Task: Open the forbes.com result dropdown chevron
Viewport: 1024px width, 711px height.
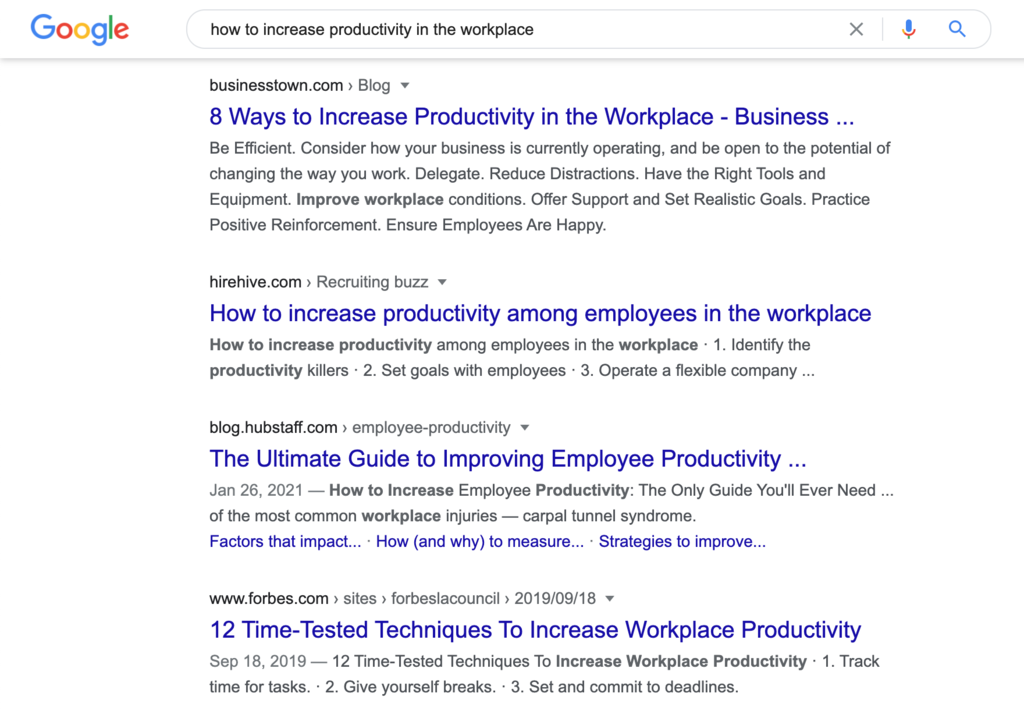Action: coord(611,598)
